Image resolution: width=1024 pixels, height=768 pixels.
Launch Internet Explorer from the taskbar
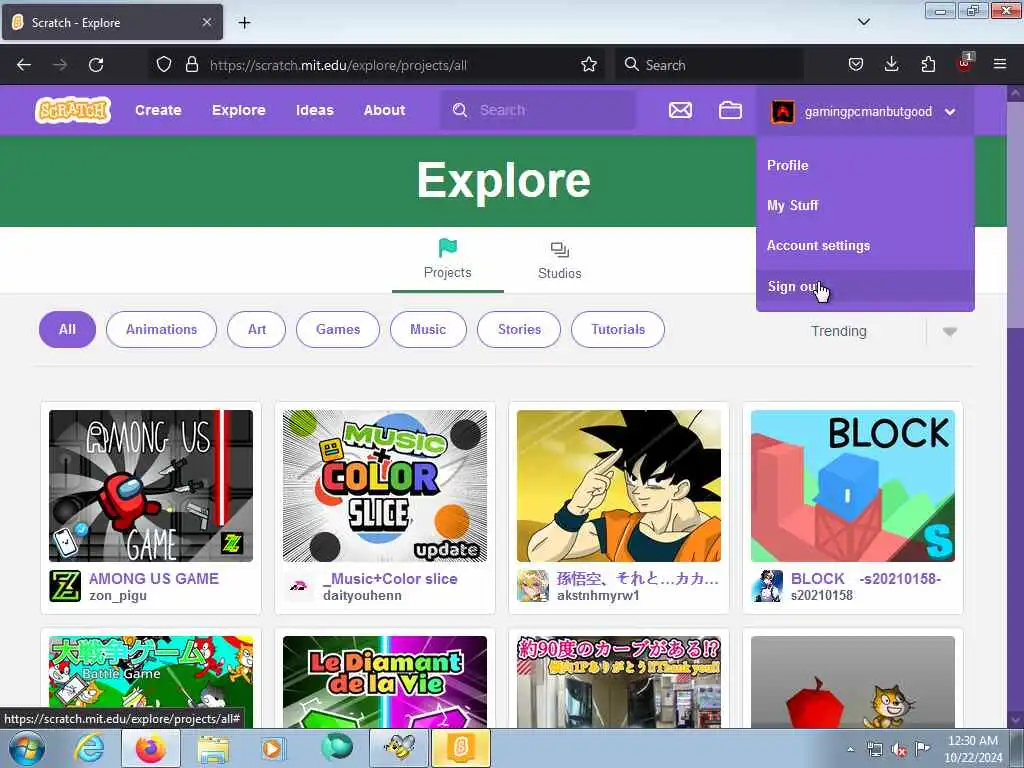pyautogui.click(x=89, y=748)
